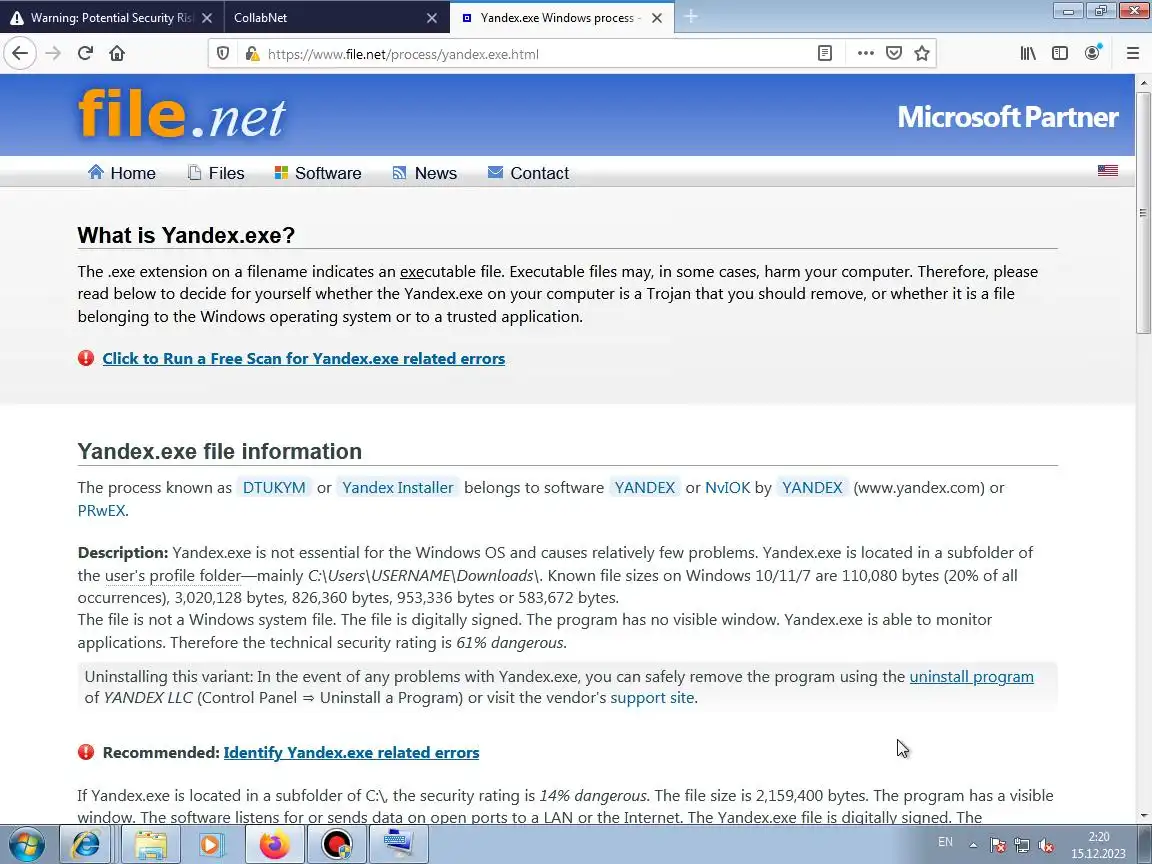
Task: Click the 'What is Yandex.exe?' heading
Action: pos(186,235)
